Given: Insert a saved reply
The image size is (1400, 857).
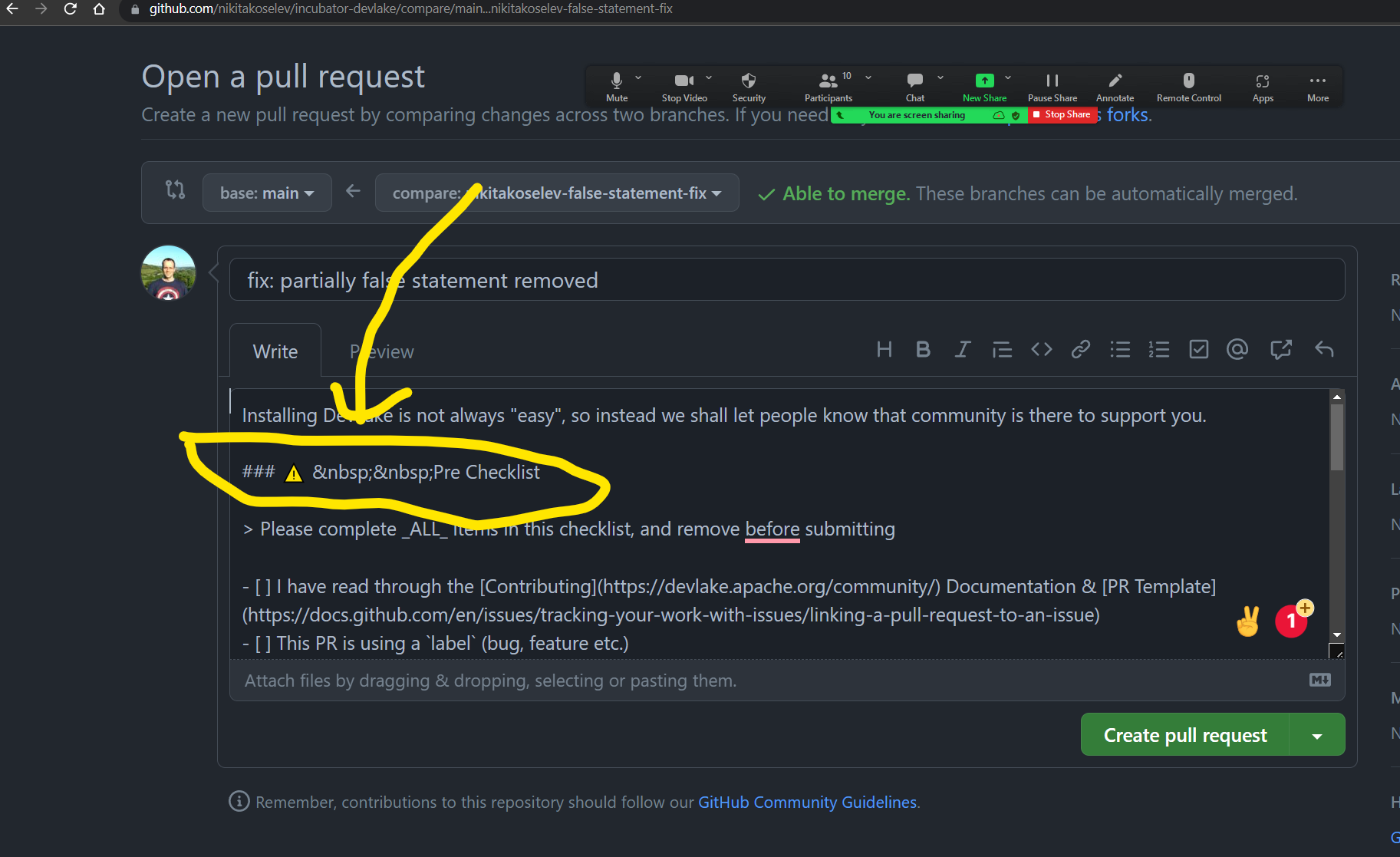Looking at the screenshot, I should (x=1324, y=350).
